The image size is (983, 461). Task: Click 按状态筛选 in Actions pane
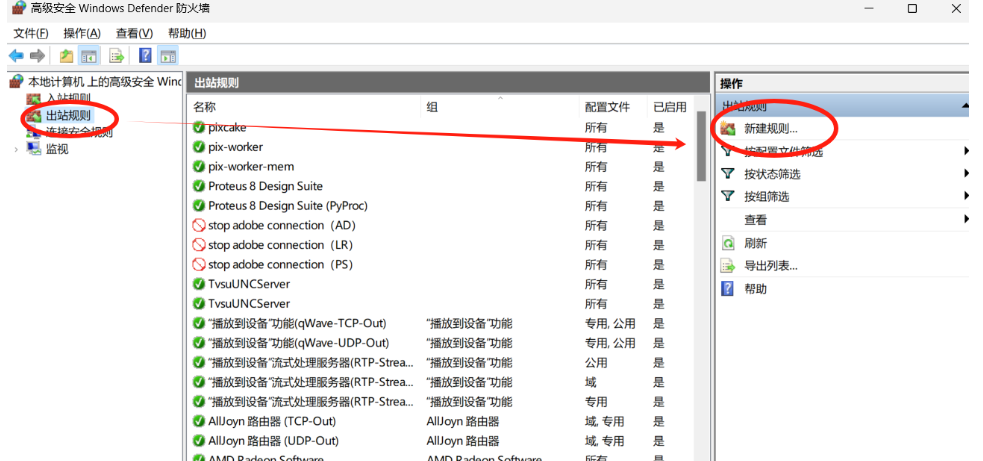pyautogui.click(x=772, y=174)
